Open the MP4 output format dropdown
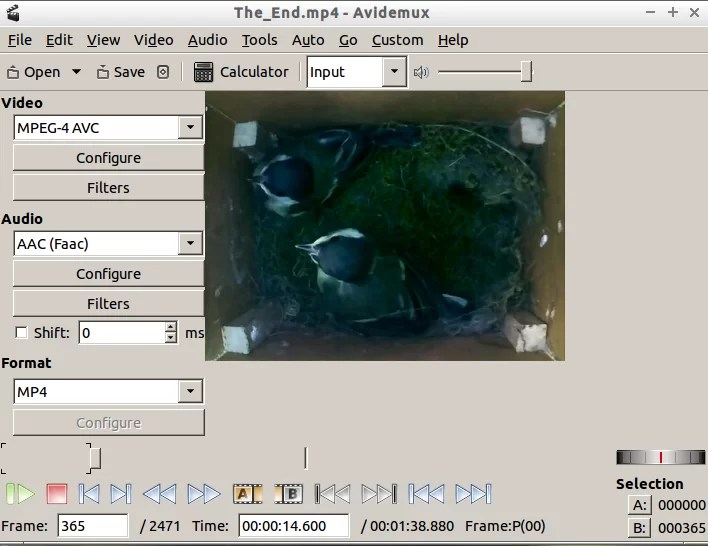708x546 pixels. click(x=108, y=392)
